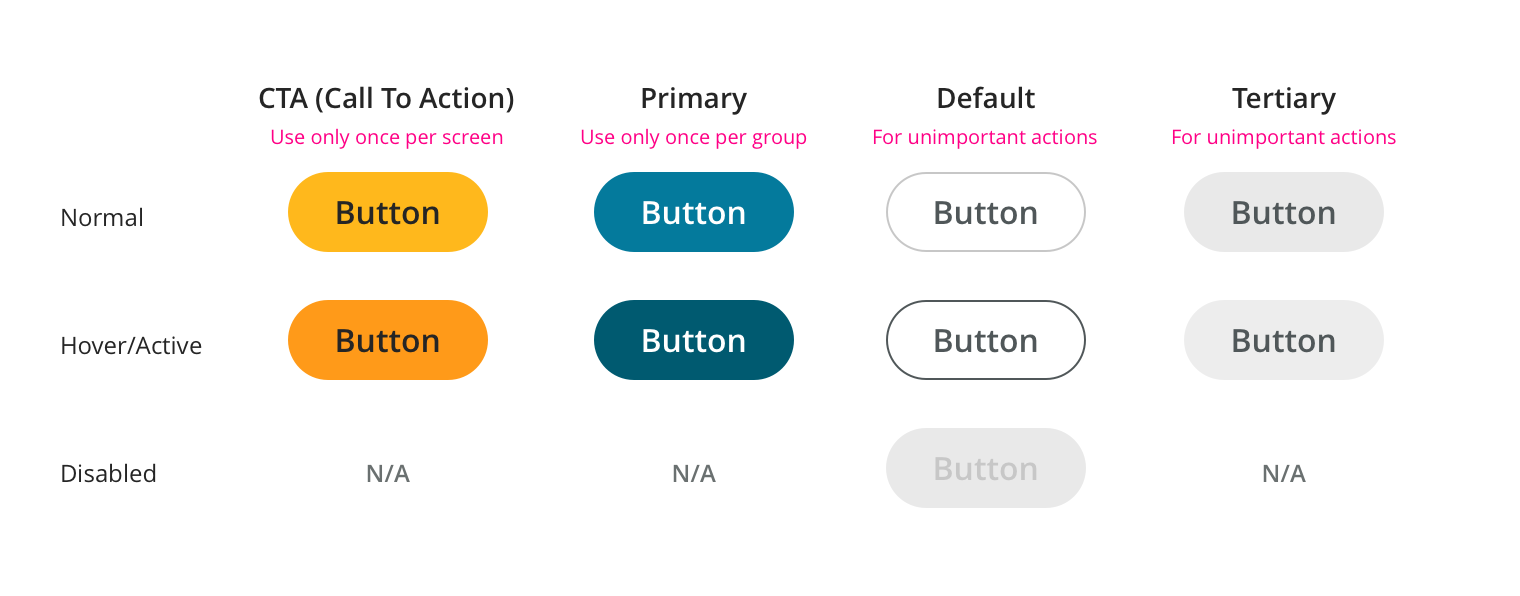
Task: Click the "Use only once per group" note
Action: pos(693,137)
